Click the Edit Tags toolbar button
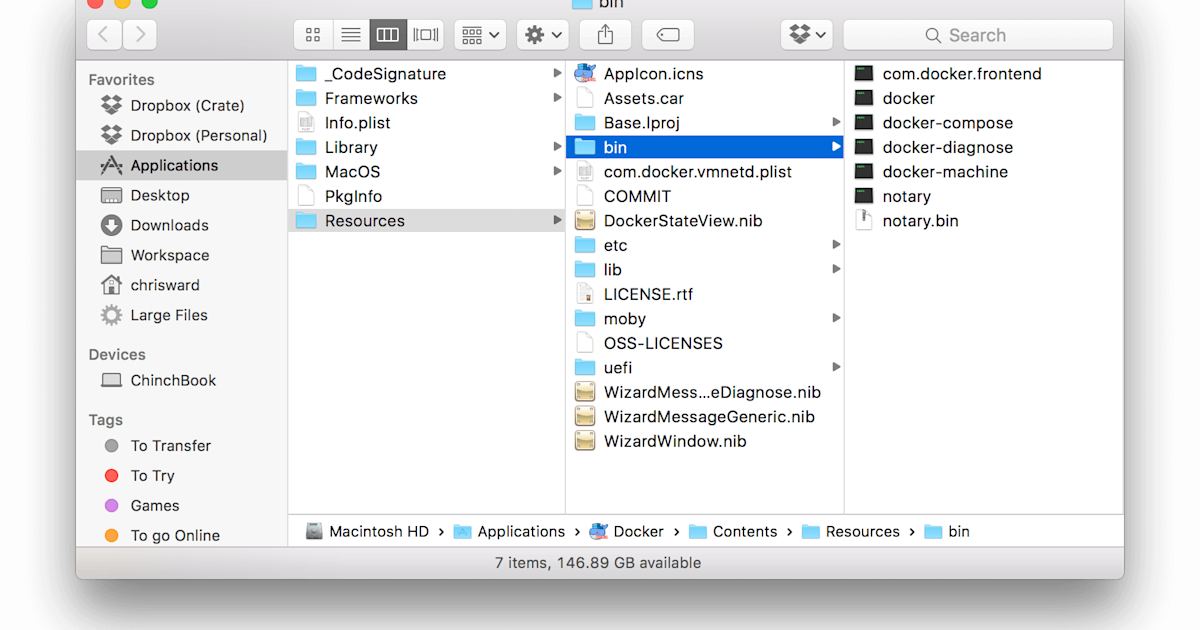Viewport: 1200px width, 630px height. (x=668, y=35)
